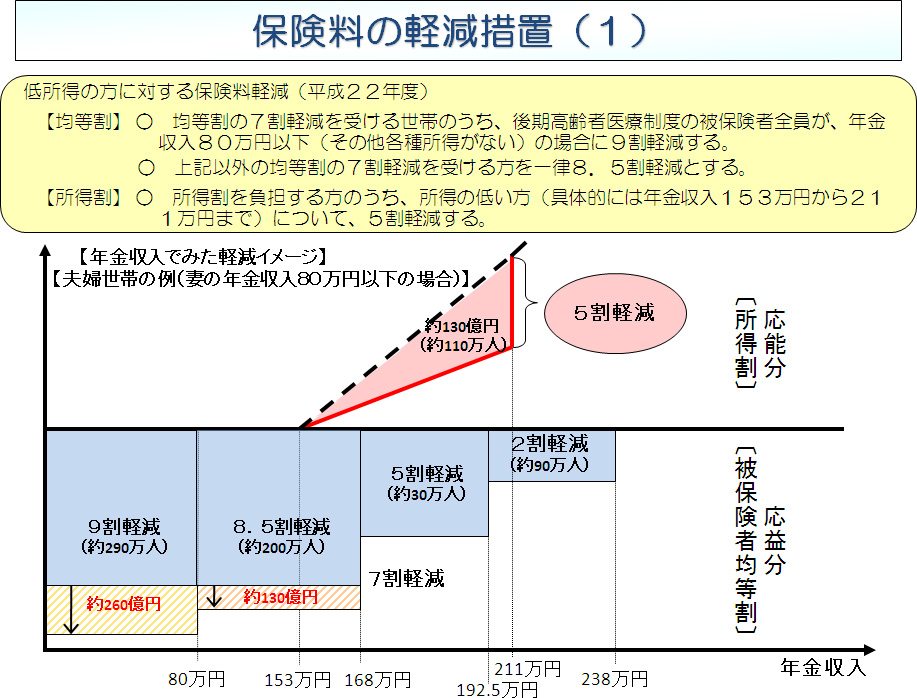Click the 238万円 axis label
This screenshot has height=698, width=917.
(617, 679)
